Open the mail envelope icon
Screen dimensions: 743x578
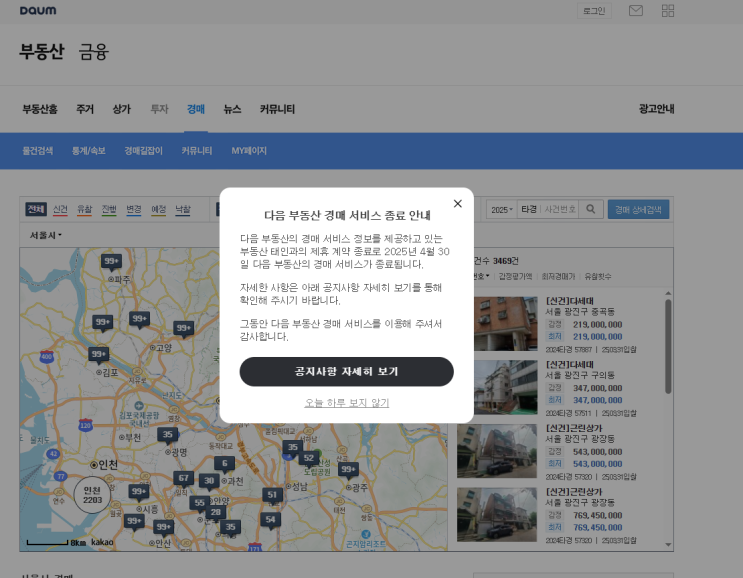[x=635, y=10]
